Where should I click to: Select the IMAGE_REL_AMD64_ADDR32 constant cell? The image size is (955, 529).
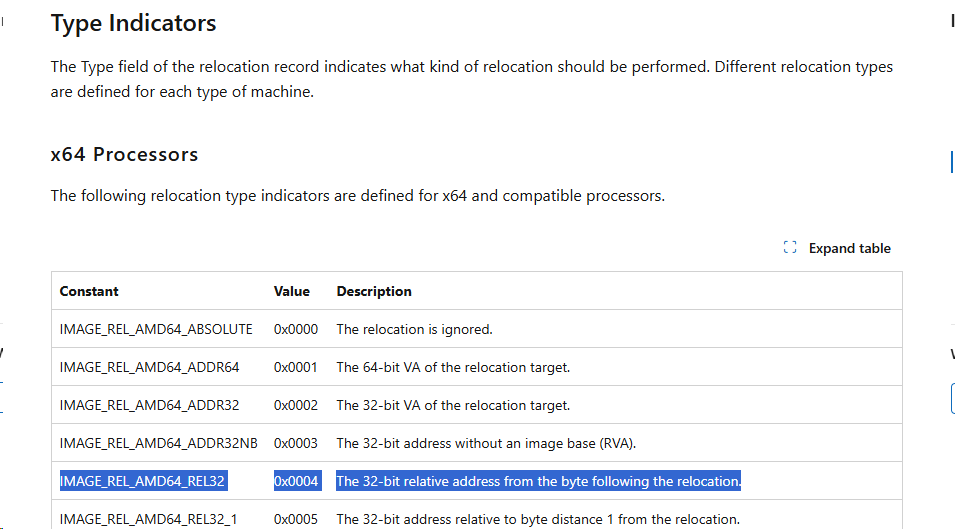[x=149, y=405]
